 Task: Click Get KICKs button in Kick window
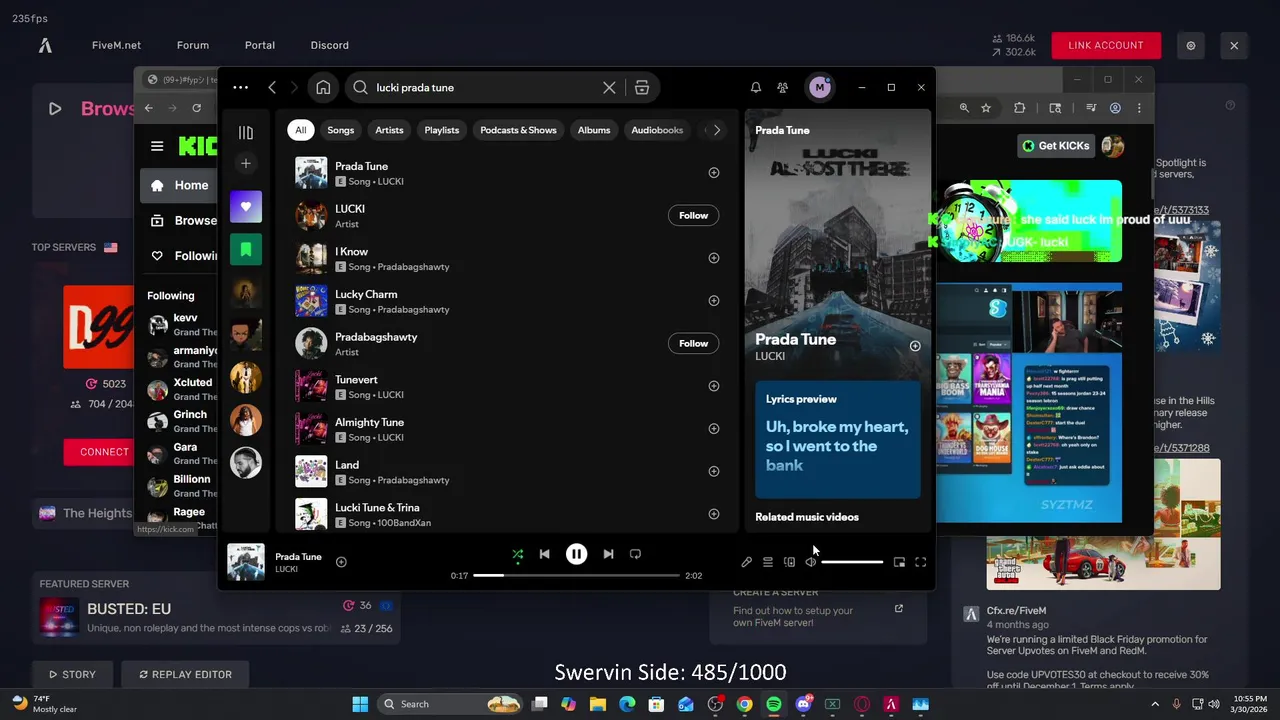pyautogui.click(x=1055, y=146)
